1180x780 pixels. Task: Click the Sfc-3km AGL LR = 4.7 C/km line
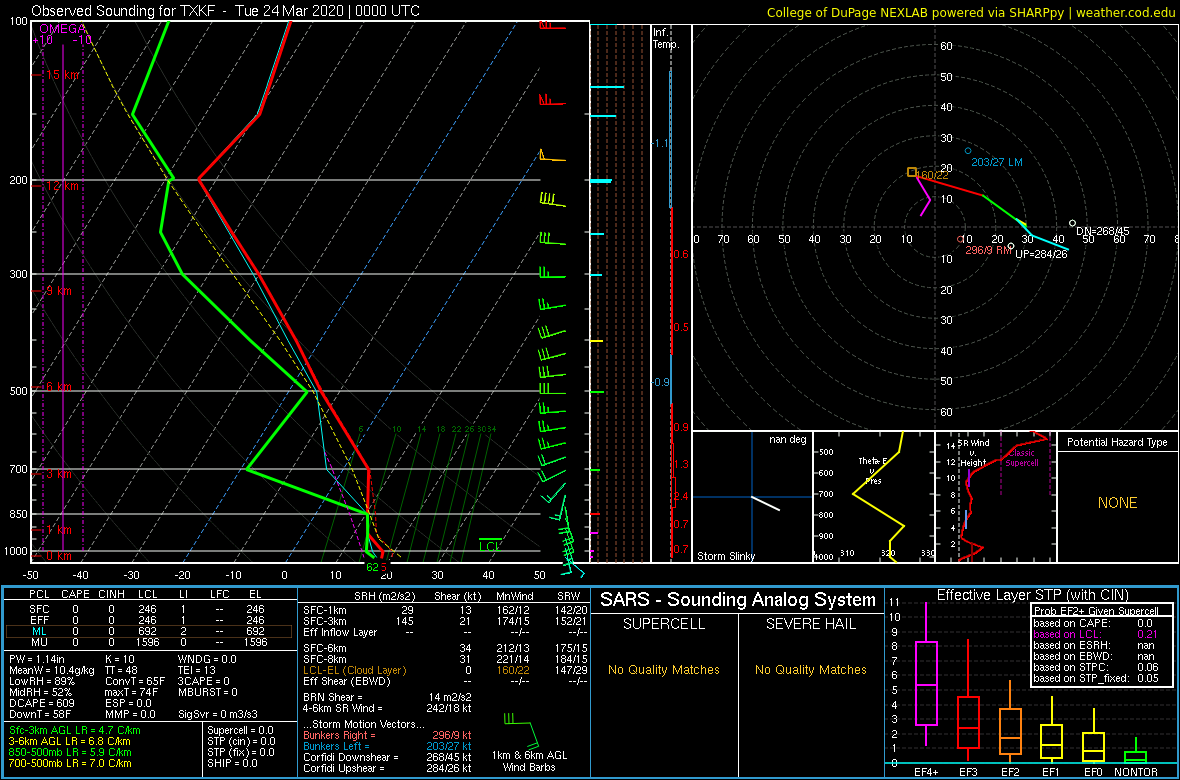click(75, 731)
